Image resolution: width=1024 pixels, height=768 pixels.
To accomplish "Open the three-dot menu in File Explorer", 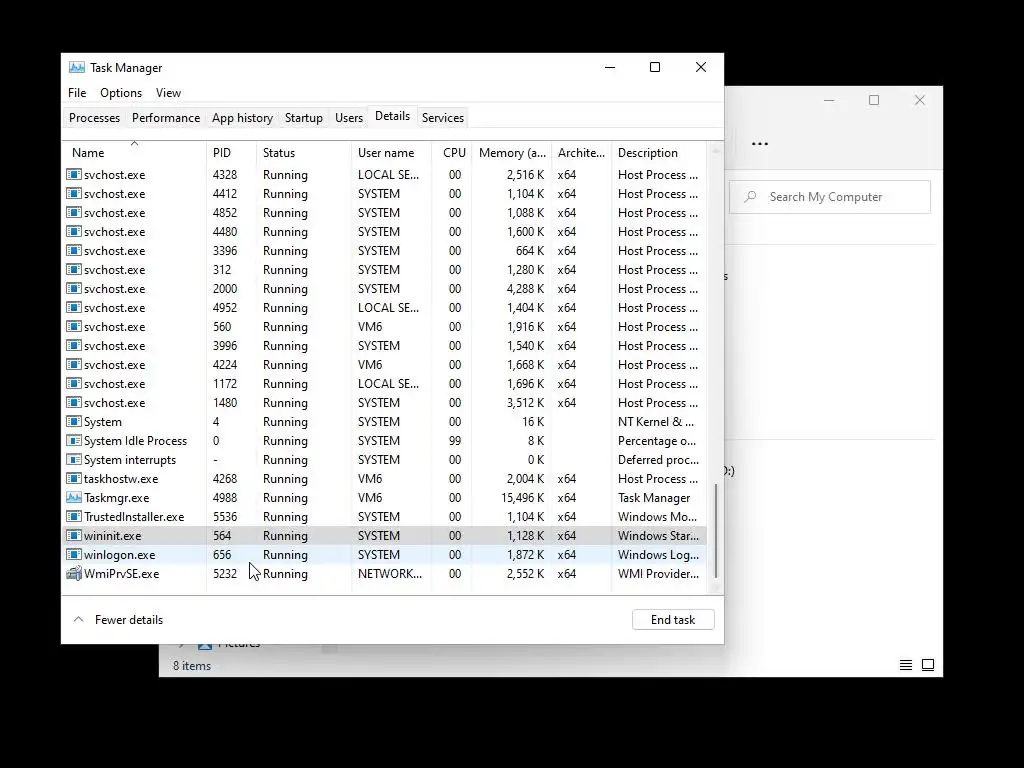I will [760, 144].
